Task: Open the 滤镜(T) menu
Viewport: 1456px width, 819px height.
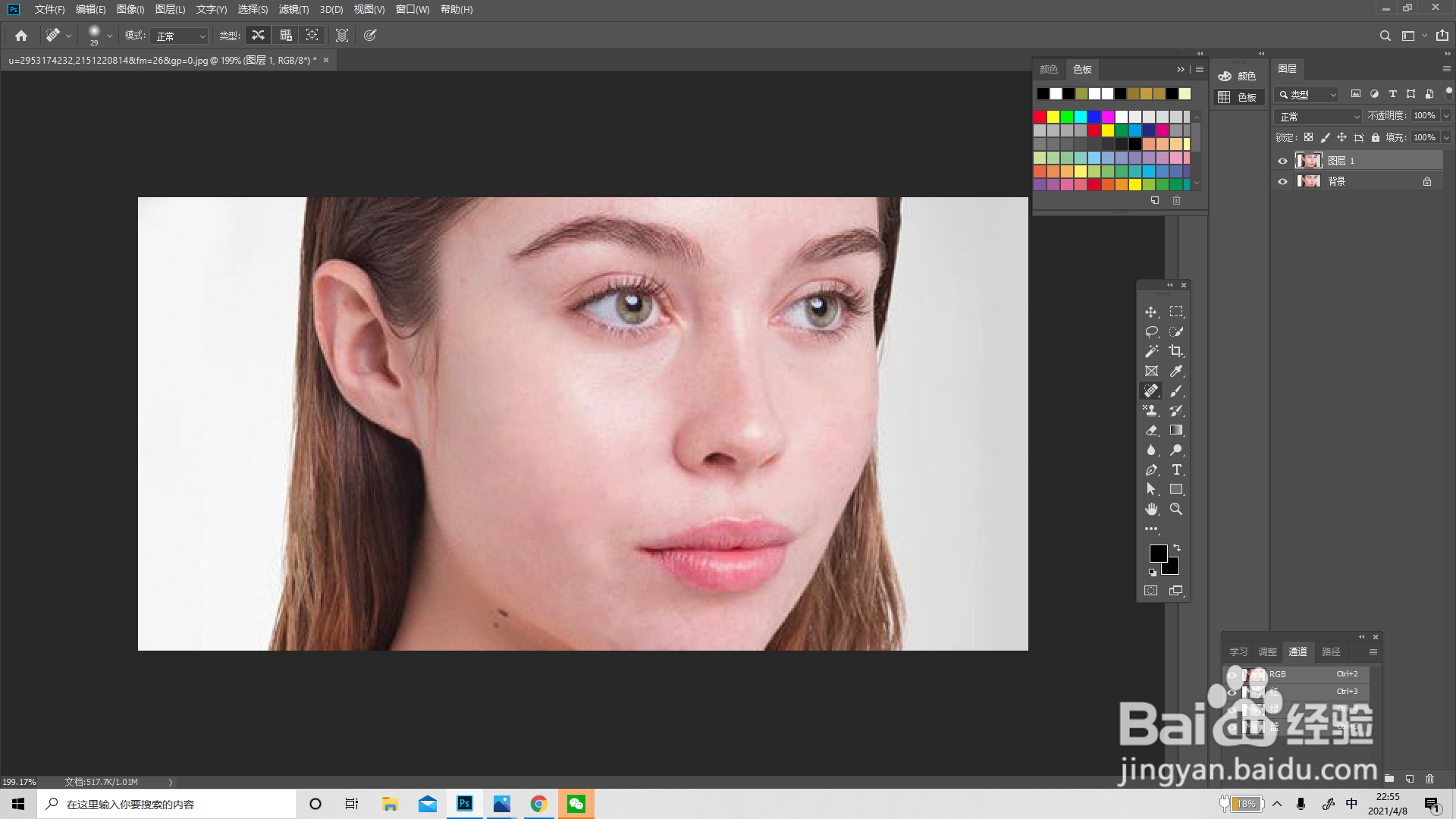Action: 293,9
